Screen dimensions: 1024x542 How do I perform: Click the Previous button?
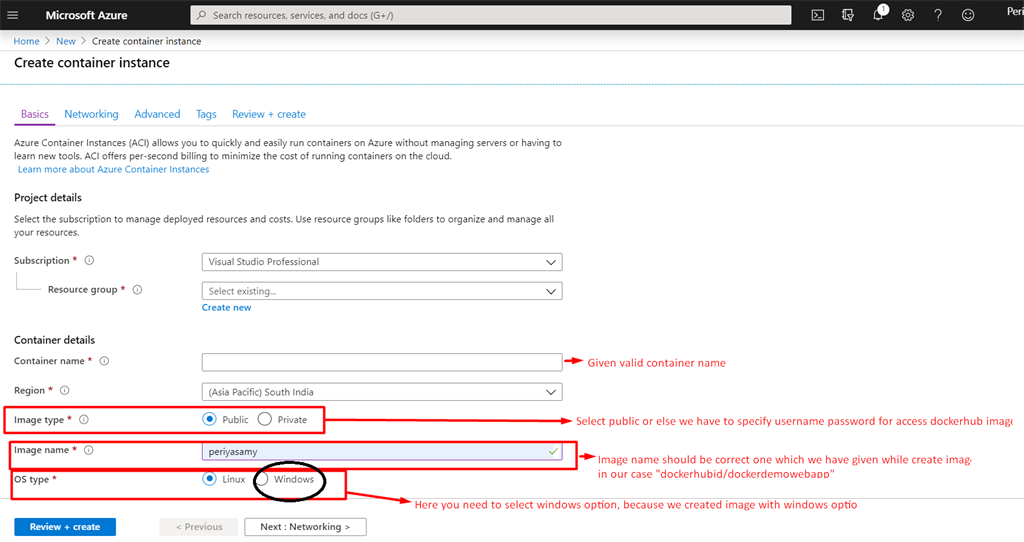(199, 527)
